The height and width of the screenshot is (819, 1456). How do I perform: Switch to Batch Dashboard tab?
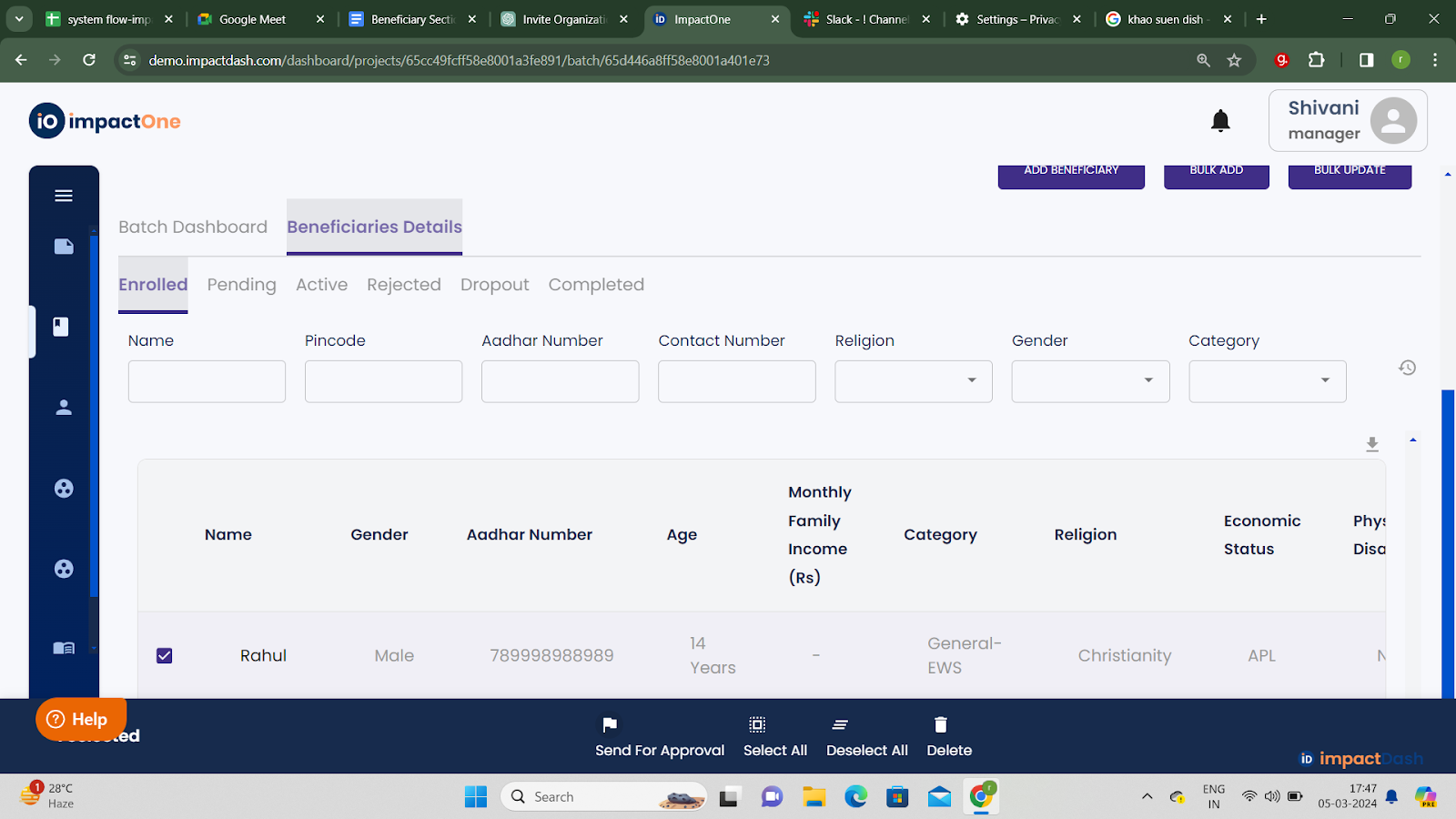click(193, 227)
